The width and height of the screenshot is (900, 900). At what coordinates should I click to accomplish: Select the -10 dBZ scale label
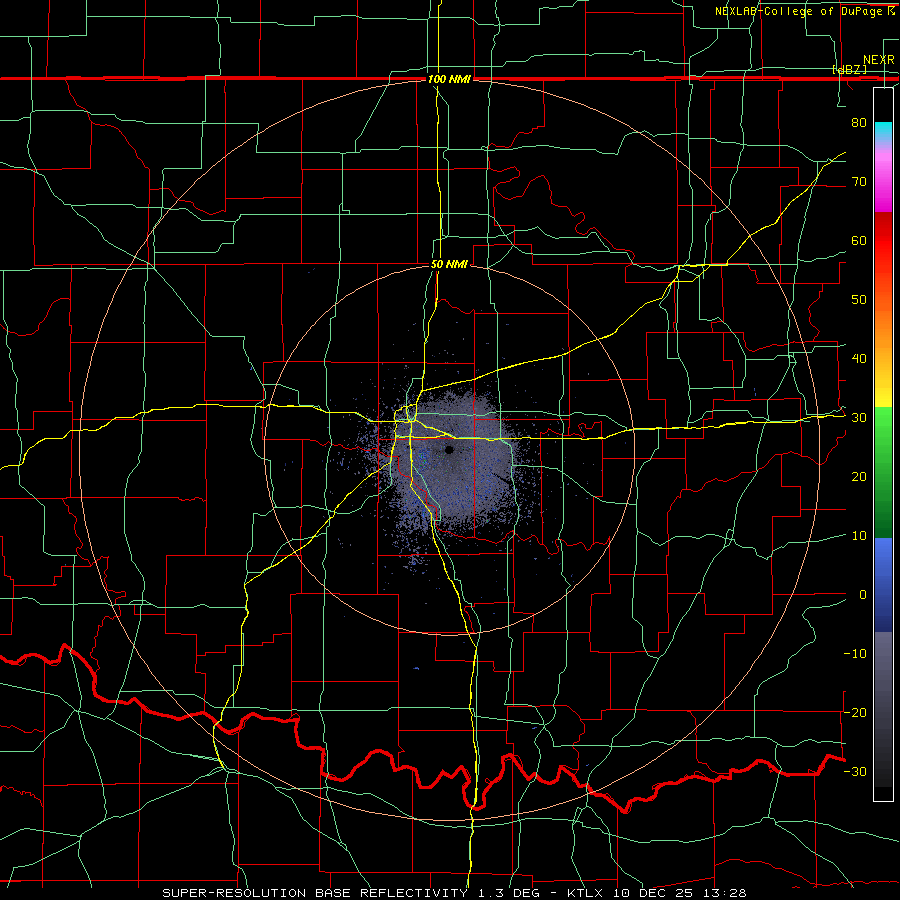coord(855,654)
